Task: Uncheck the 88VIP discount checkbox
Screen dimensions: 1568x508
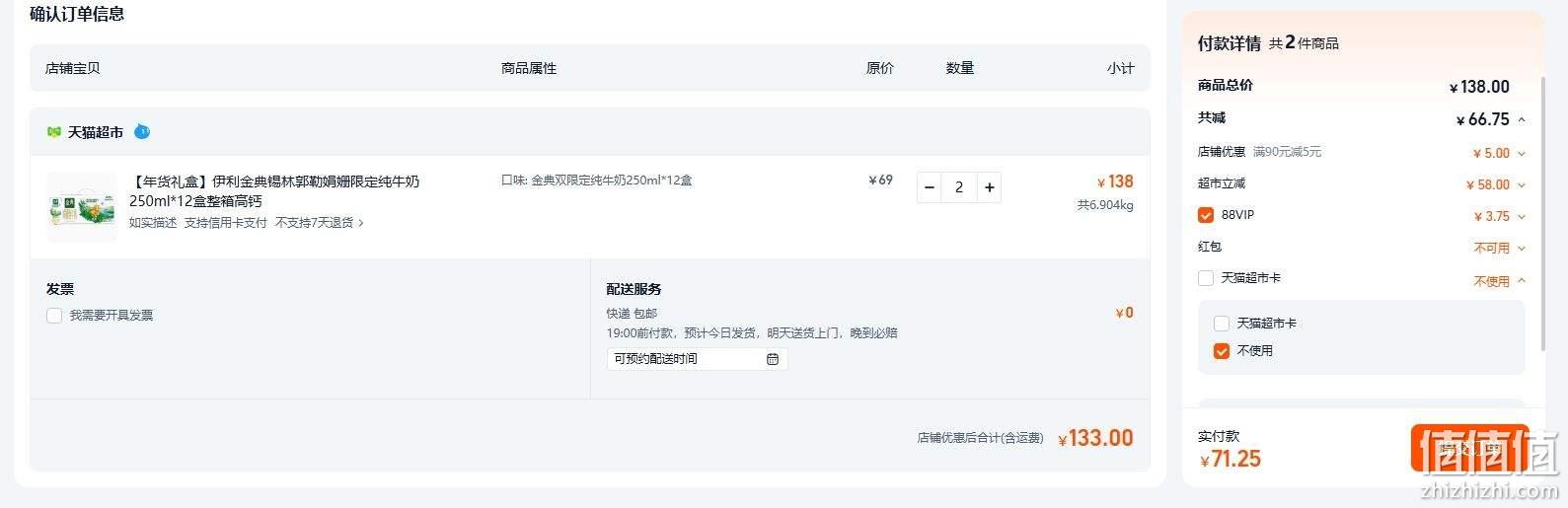Action: point(1205,215)
